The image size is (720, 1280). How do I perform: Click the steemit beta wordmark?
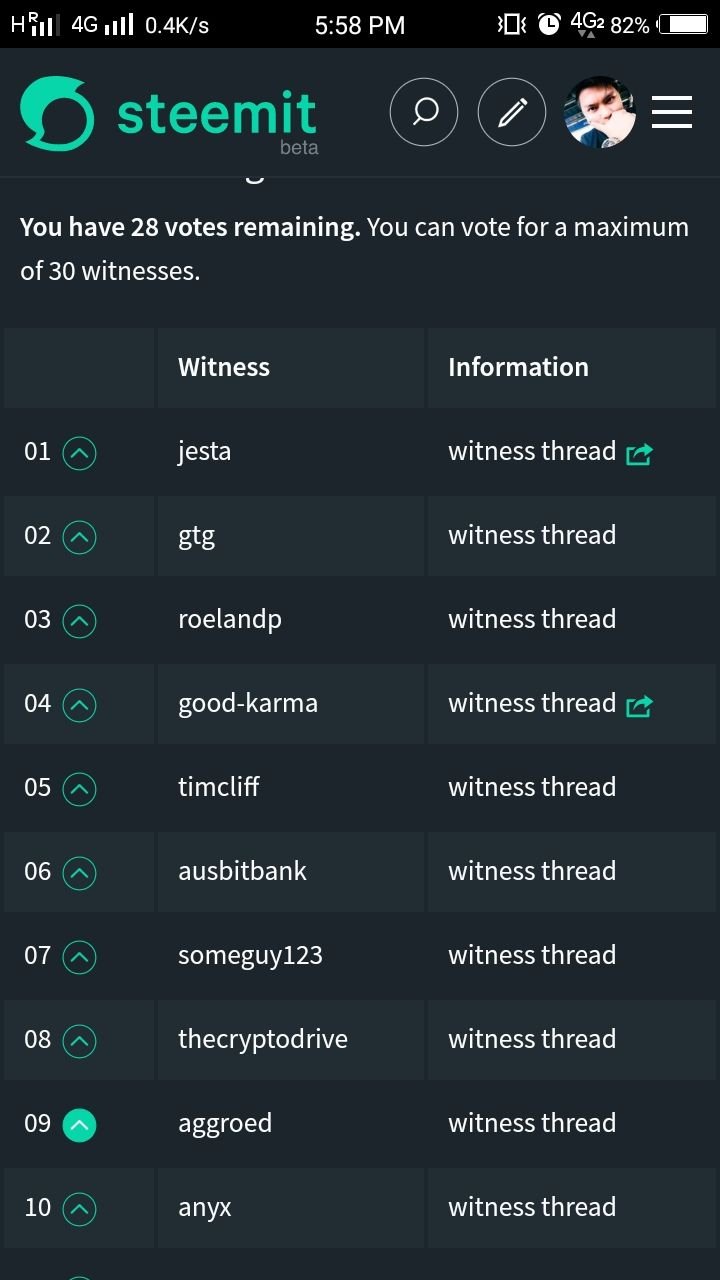pyautogui.click(x=217, y=122)
